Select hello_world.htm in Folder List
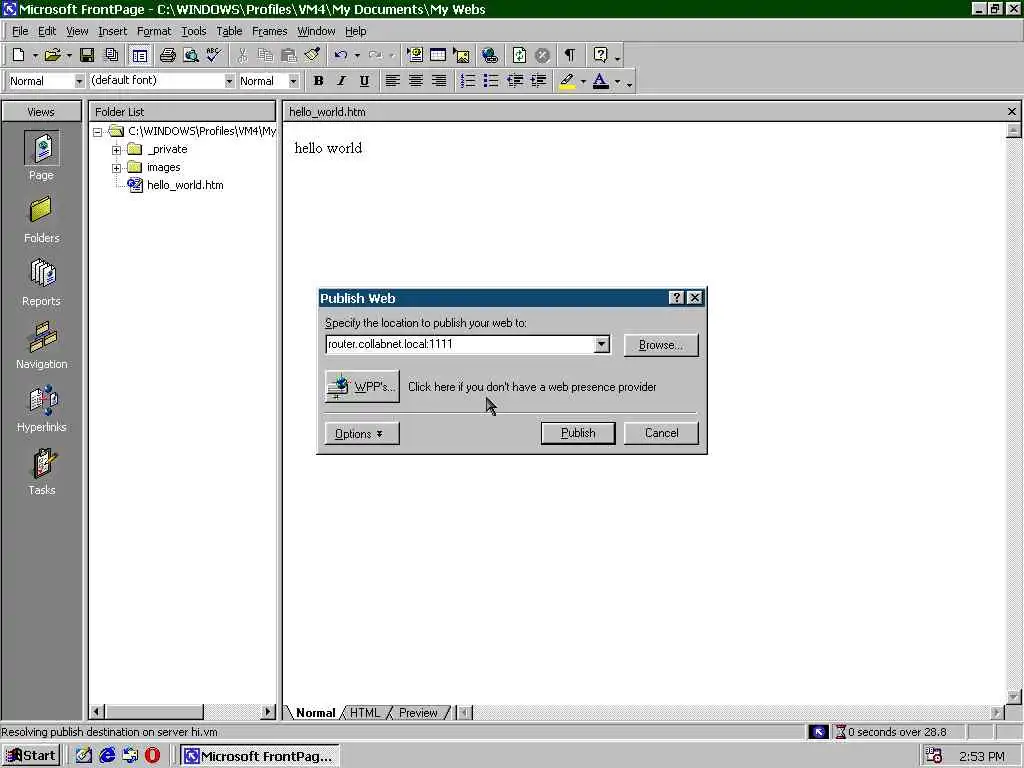The height and width of the screenshot is (768, 1024). click(185, 185)
